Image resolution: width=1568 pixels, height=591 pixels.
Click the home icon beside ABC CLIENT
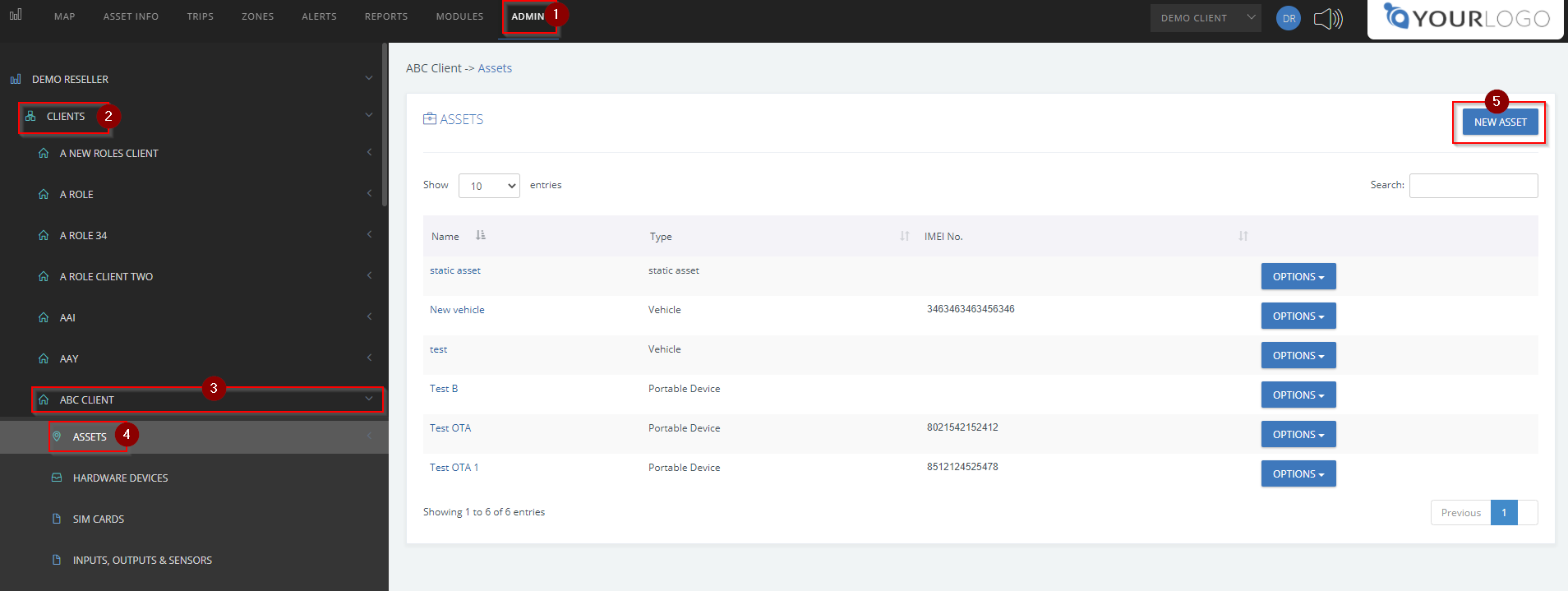tap(44, 399)
